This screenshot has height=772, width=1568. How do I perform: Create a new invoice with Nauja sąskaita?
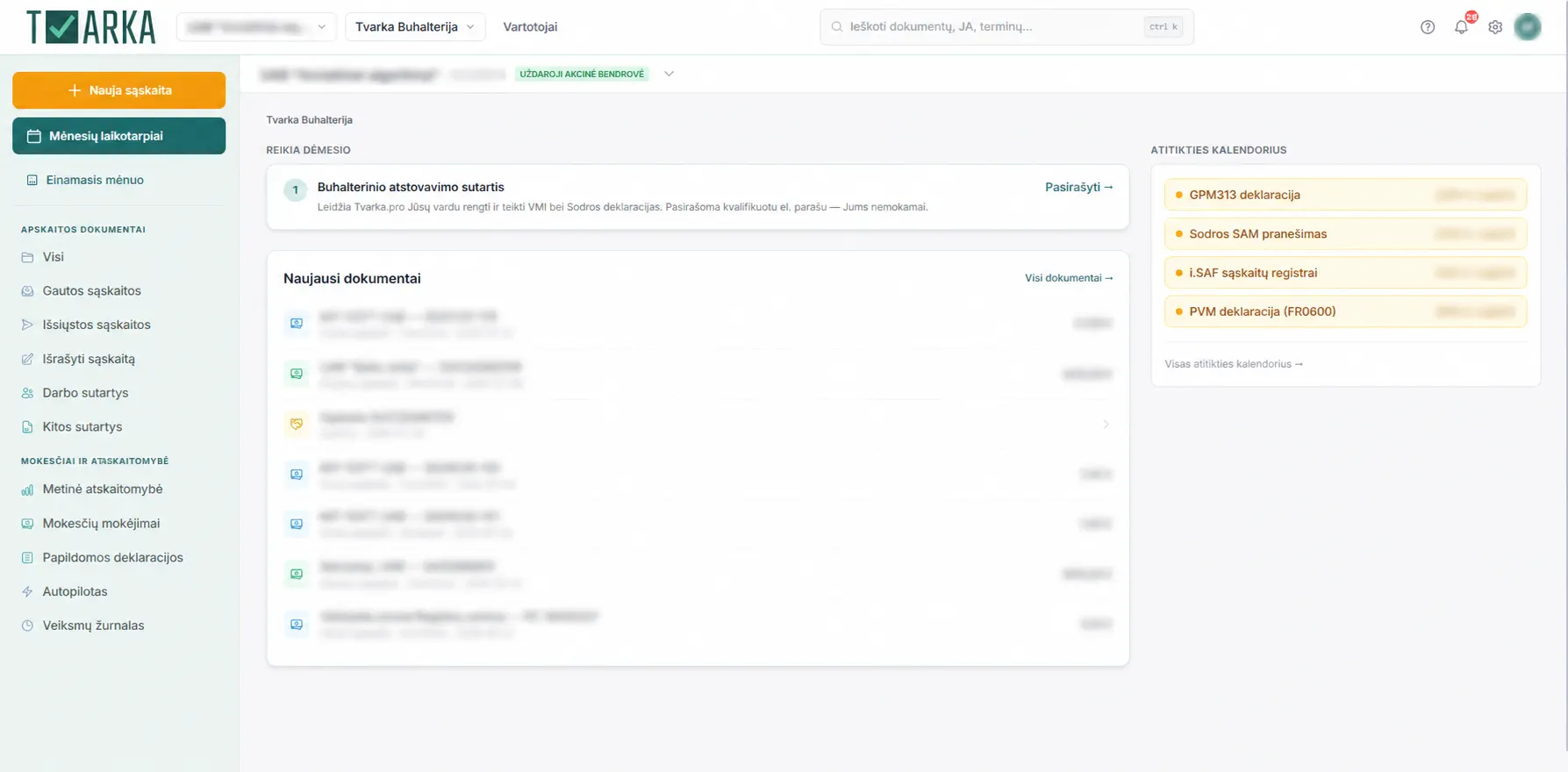[118, 90]
